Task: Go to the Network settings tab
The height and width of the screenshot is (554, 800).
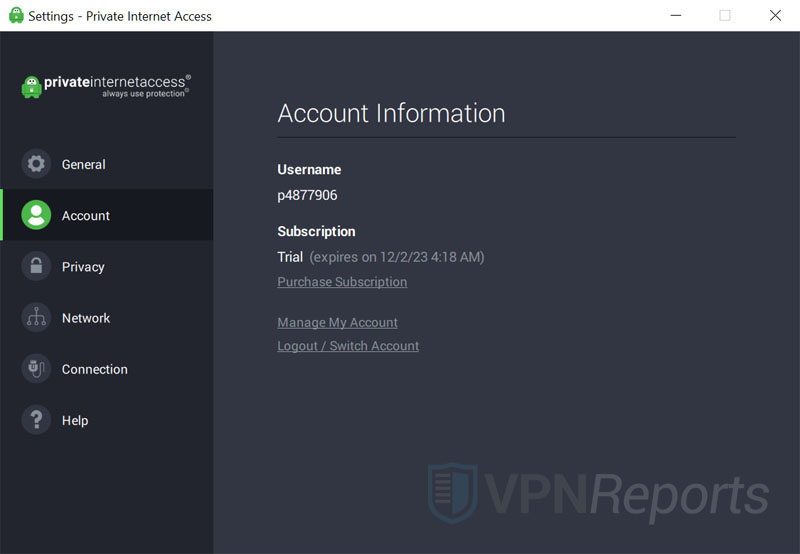Action: pyautogui.click(x=86, y=318)
